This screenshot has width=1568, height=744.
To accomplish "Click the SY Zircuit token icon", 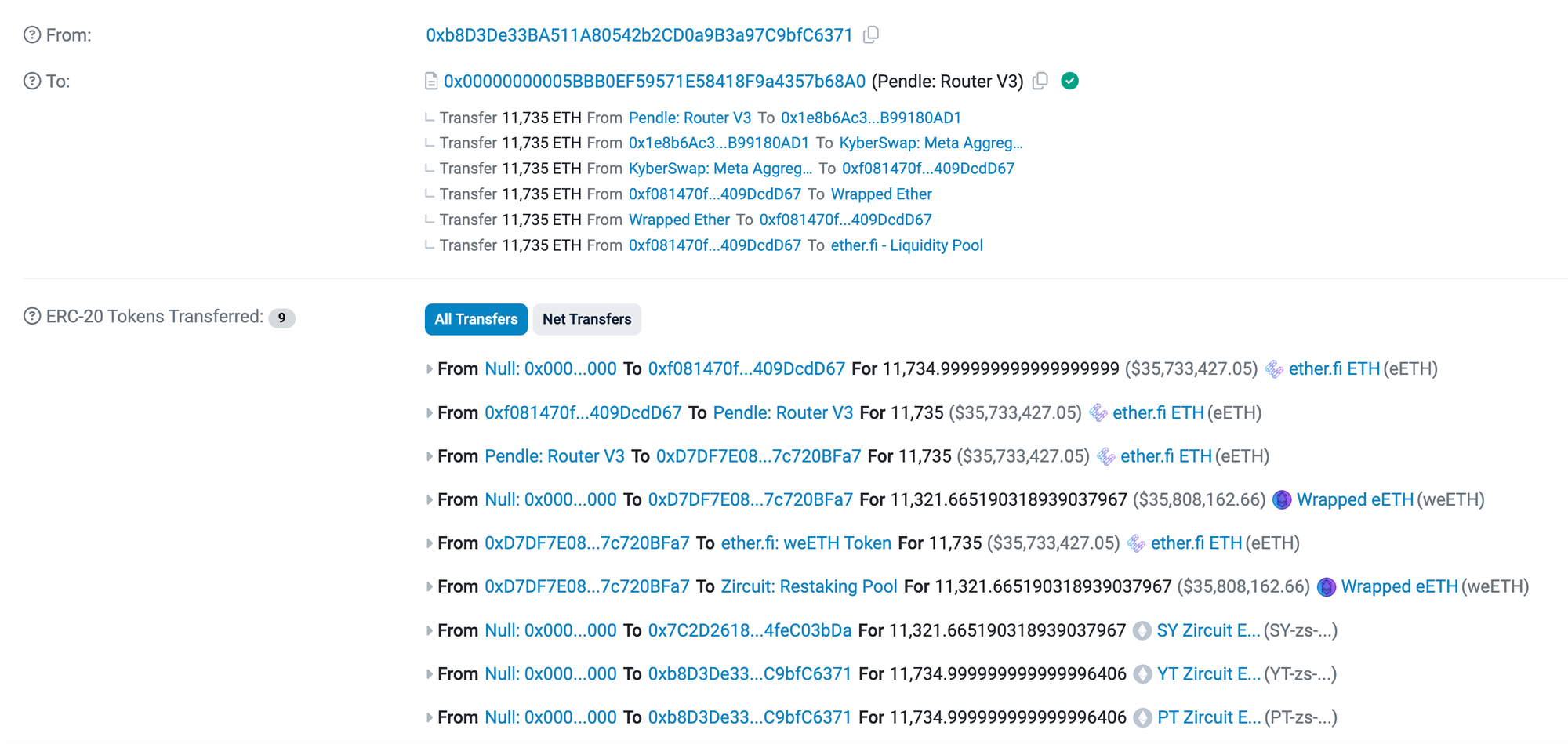I will [x=1142, y=631].
